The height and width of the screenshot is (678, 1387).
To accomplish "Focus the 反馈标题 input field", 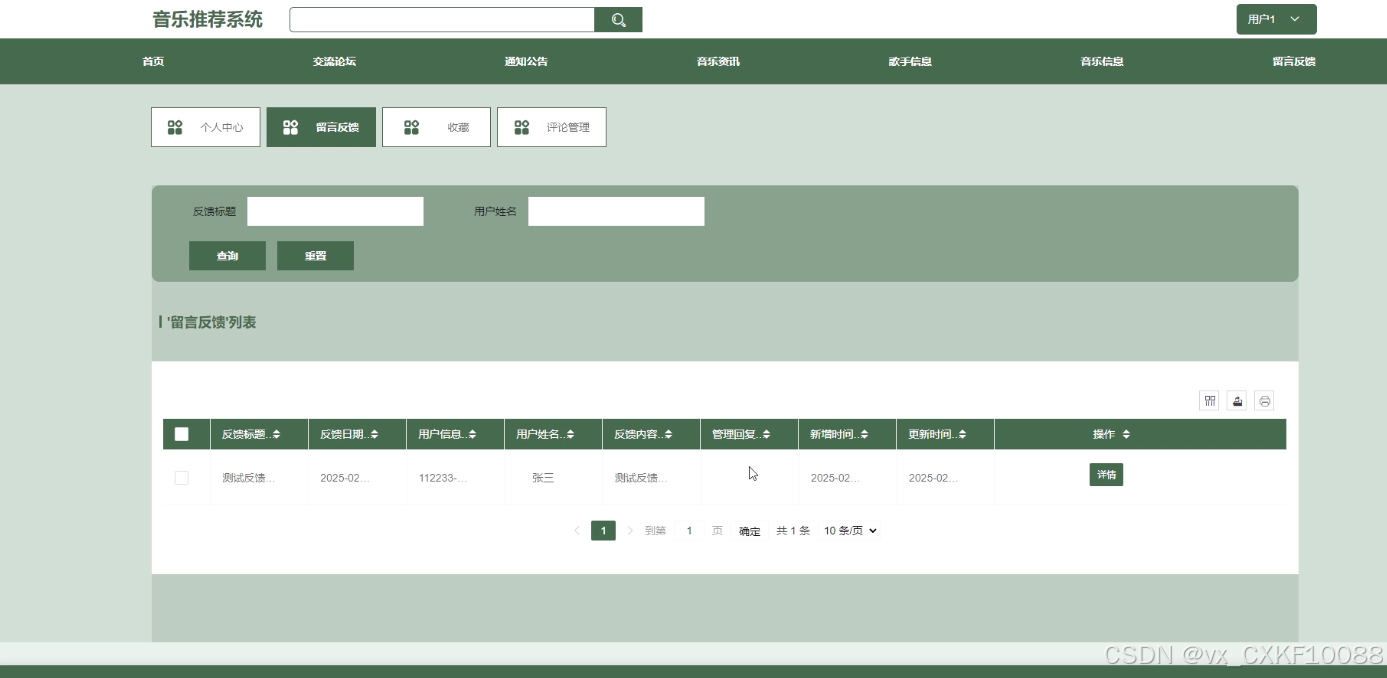I will pos(336,211).
